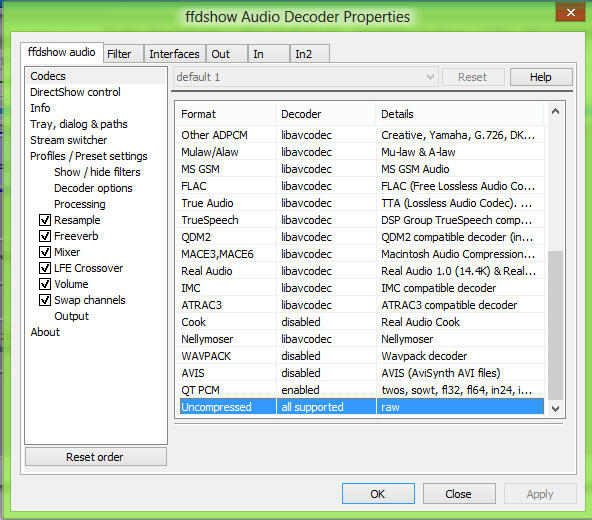Click the codec list scroll down arrow
This screenshot has width=592, height=520.
(555, 408)
